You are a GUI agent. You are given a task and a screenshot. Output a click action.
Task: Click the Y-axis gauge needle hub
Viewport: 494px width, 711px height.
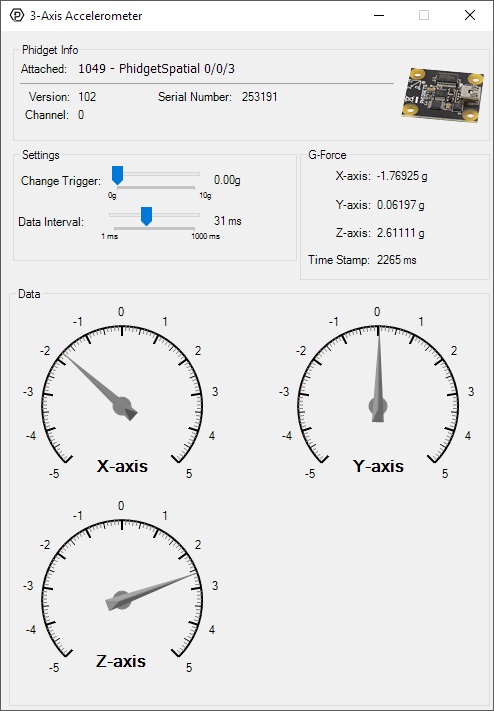click(378, 405)
